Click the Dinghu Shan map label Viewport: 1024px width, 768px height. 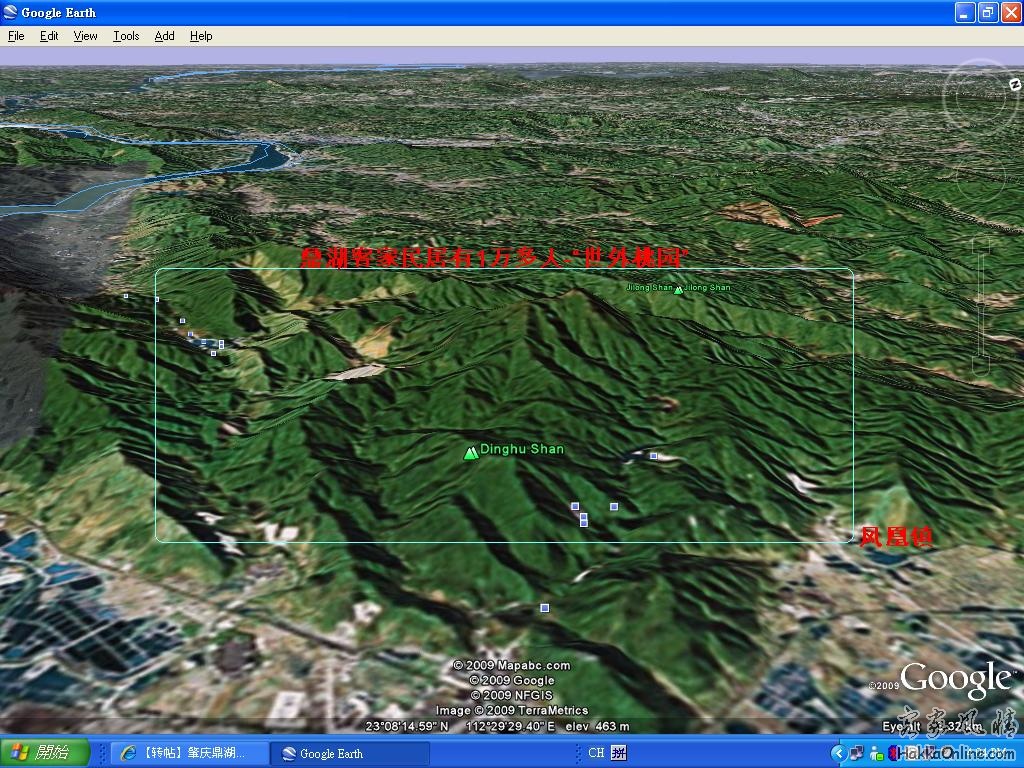[x=522, y=449]
